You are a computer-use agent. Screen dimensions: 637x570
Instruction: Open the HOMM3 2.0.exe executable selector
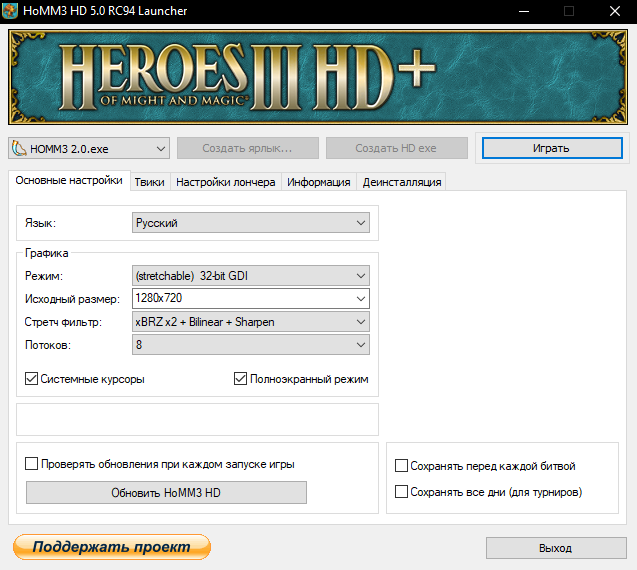point(89,148)
